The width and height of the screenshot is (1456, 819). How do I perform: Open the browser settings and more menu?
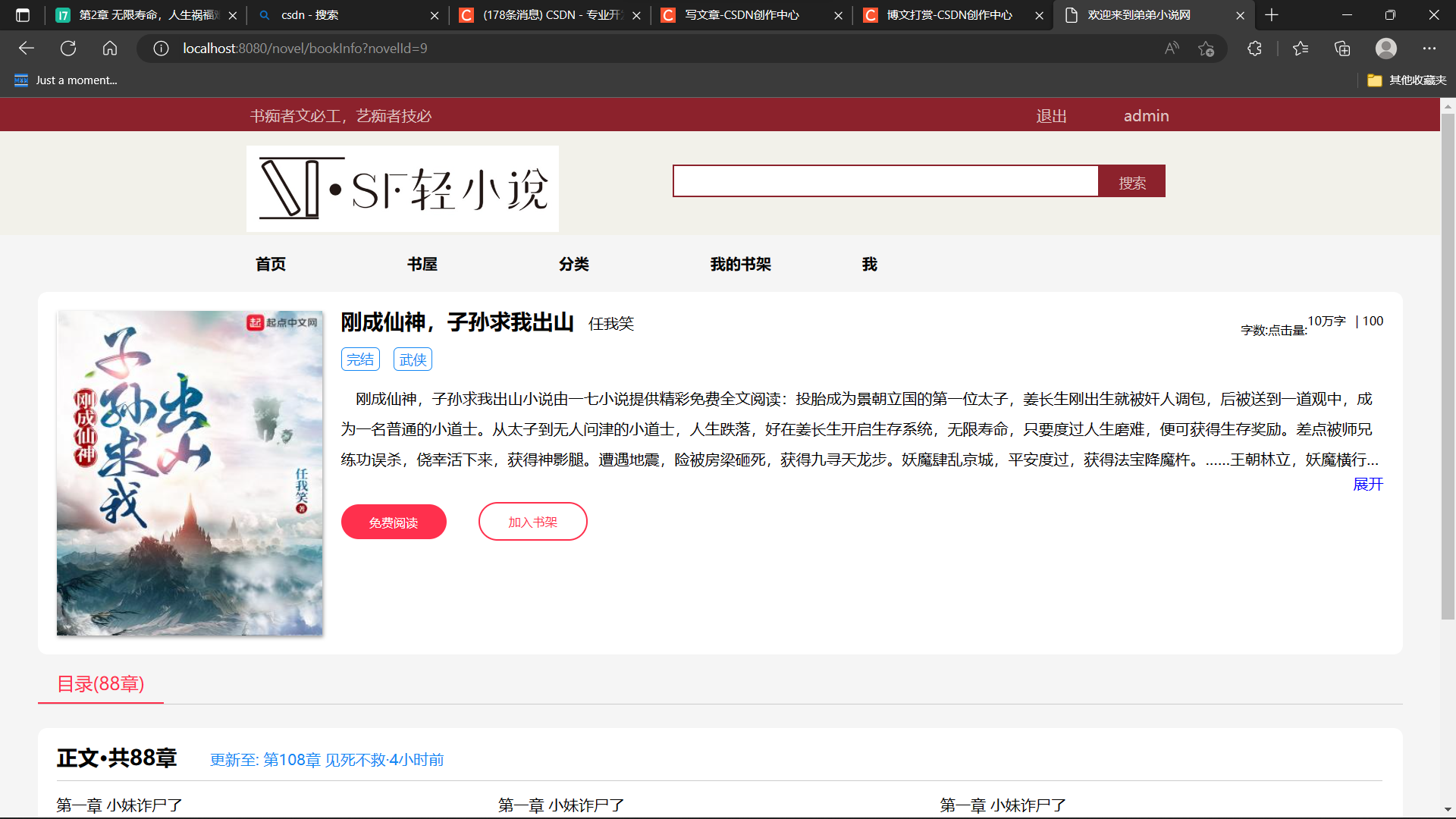pyautogui.click(x=1429, y=49)
